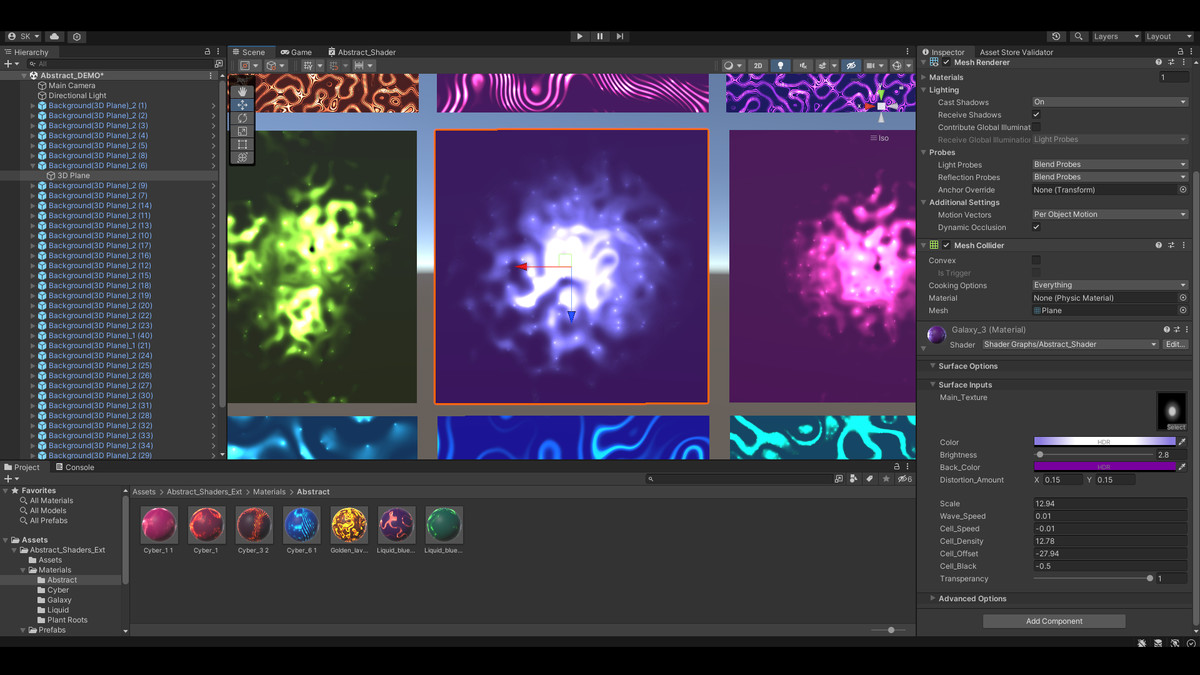
Task: Select the Rotate tool in scene
Action: tap(242, 118)
